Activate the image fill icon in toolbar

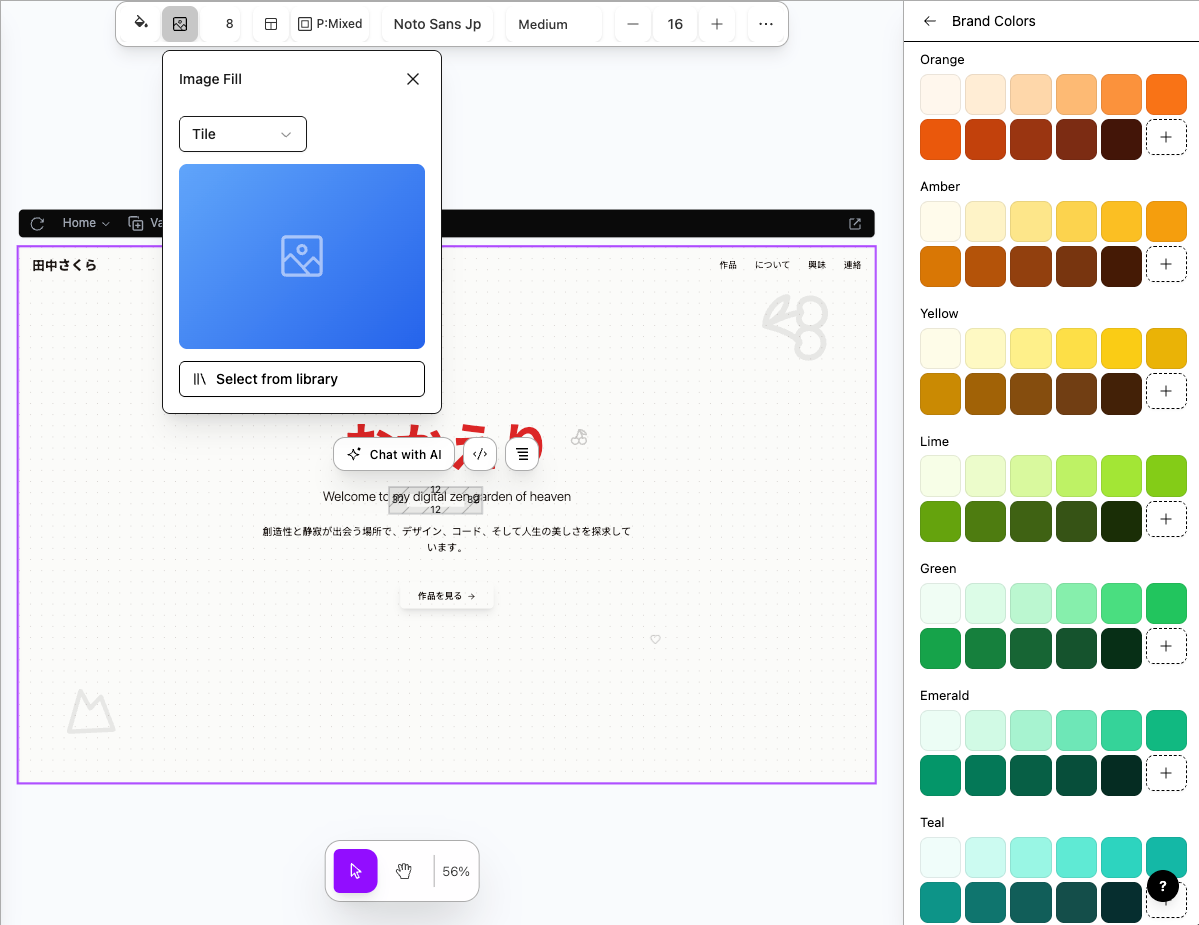coord(180,23)
